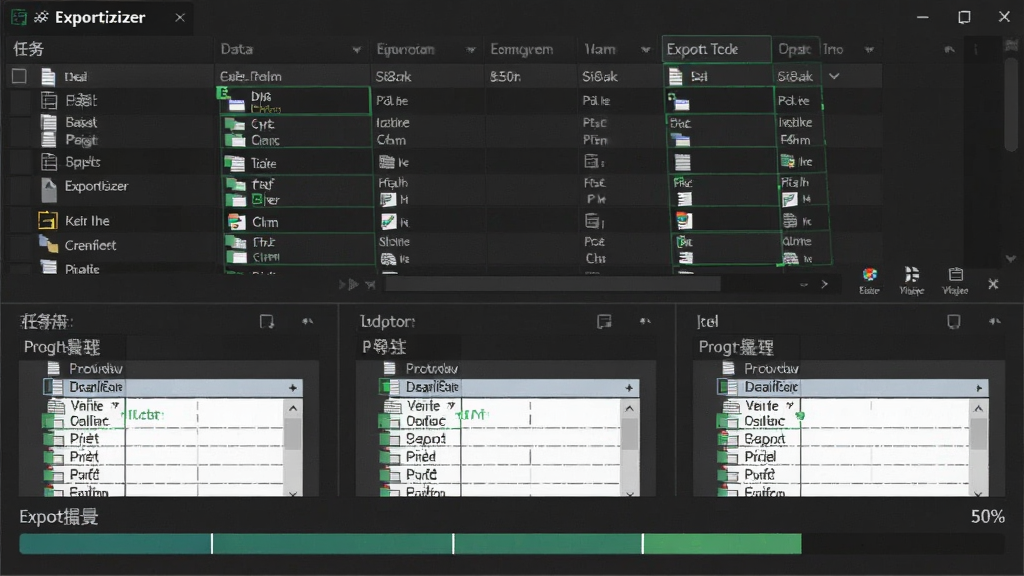This screenshot has height=576, width=1024.
Task: Close the Exportizer tab
Action: [x=180, y=18]
